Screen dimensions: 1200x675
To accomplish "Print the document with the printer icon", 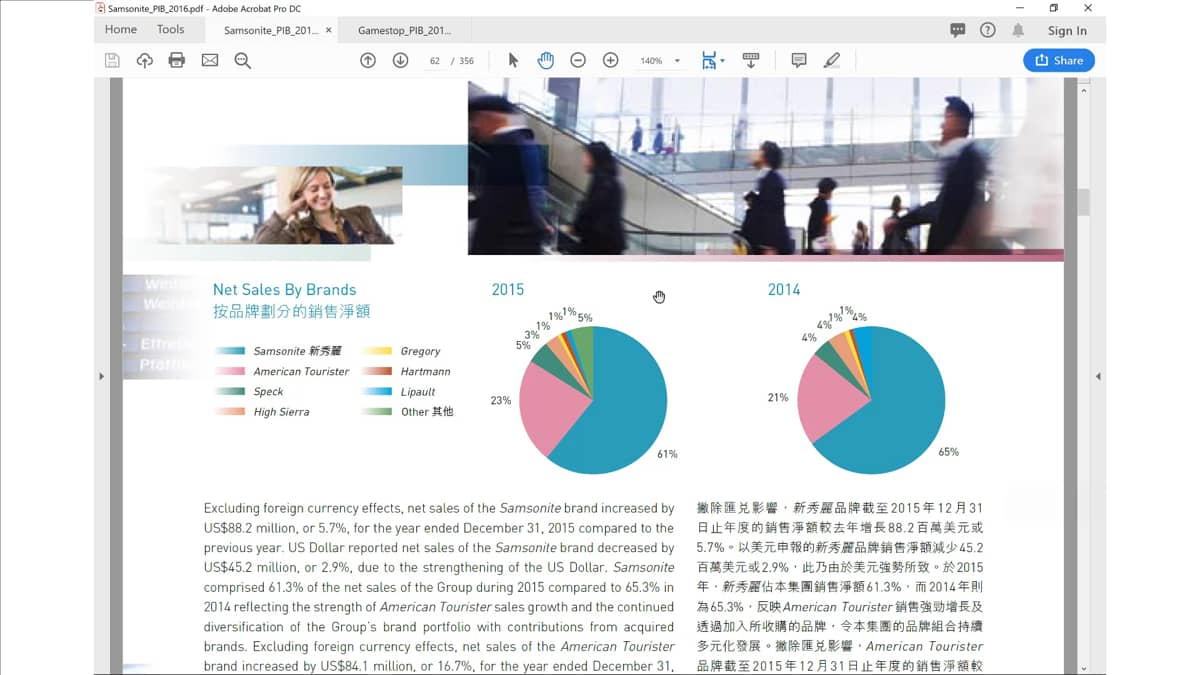I will (x=177, y=60).
